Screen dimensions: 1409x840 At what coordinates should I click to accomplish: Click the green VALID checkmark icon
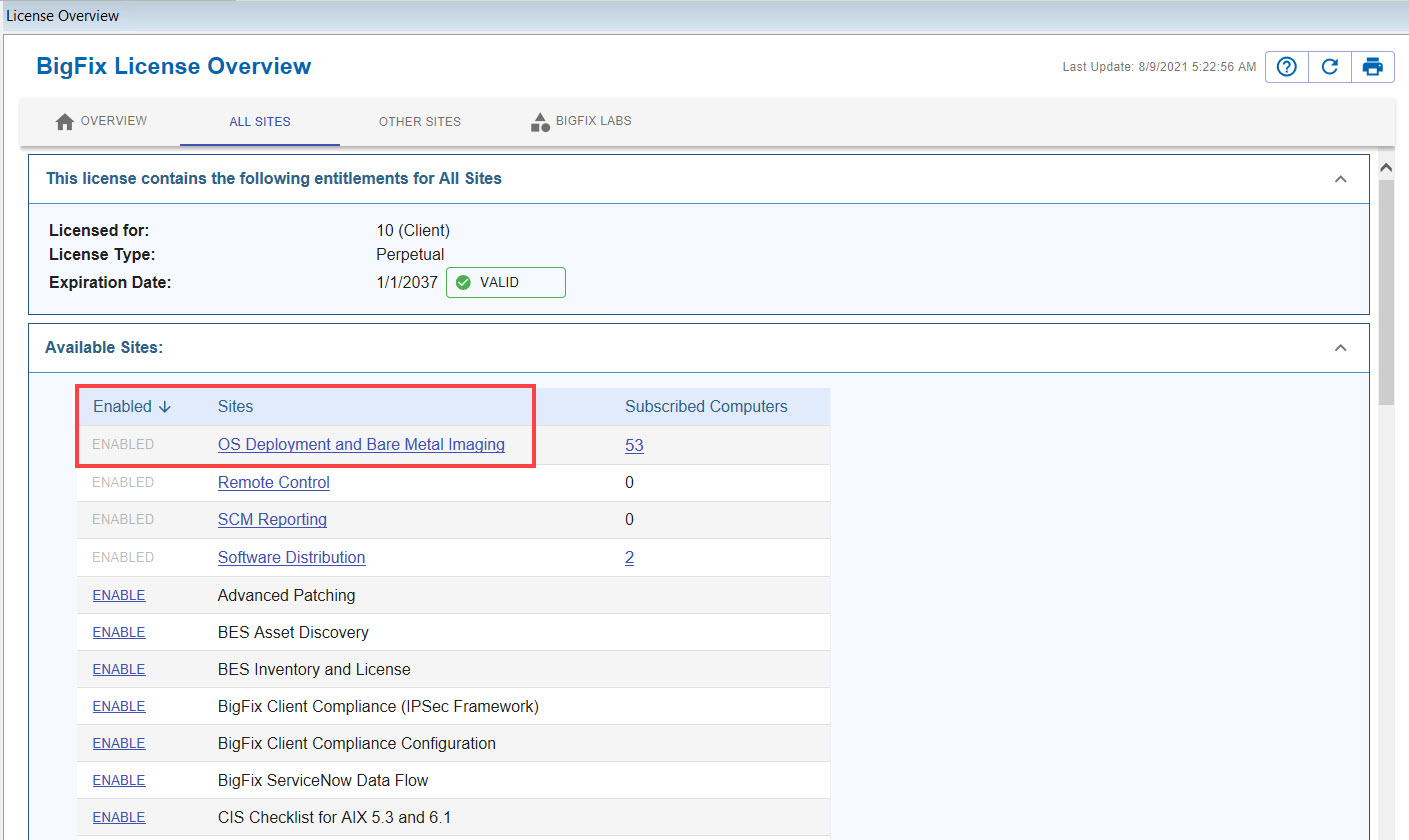pyautogui.click(x=463, y=283)
